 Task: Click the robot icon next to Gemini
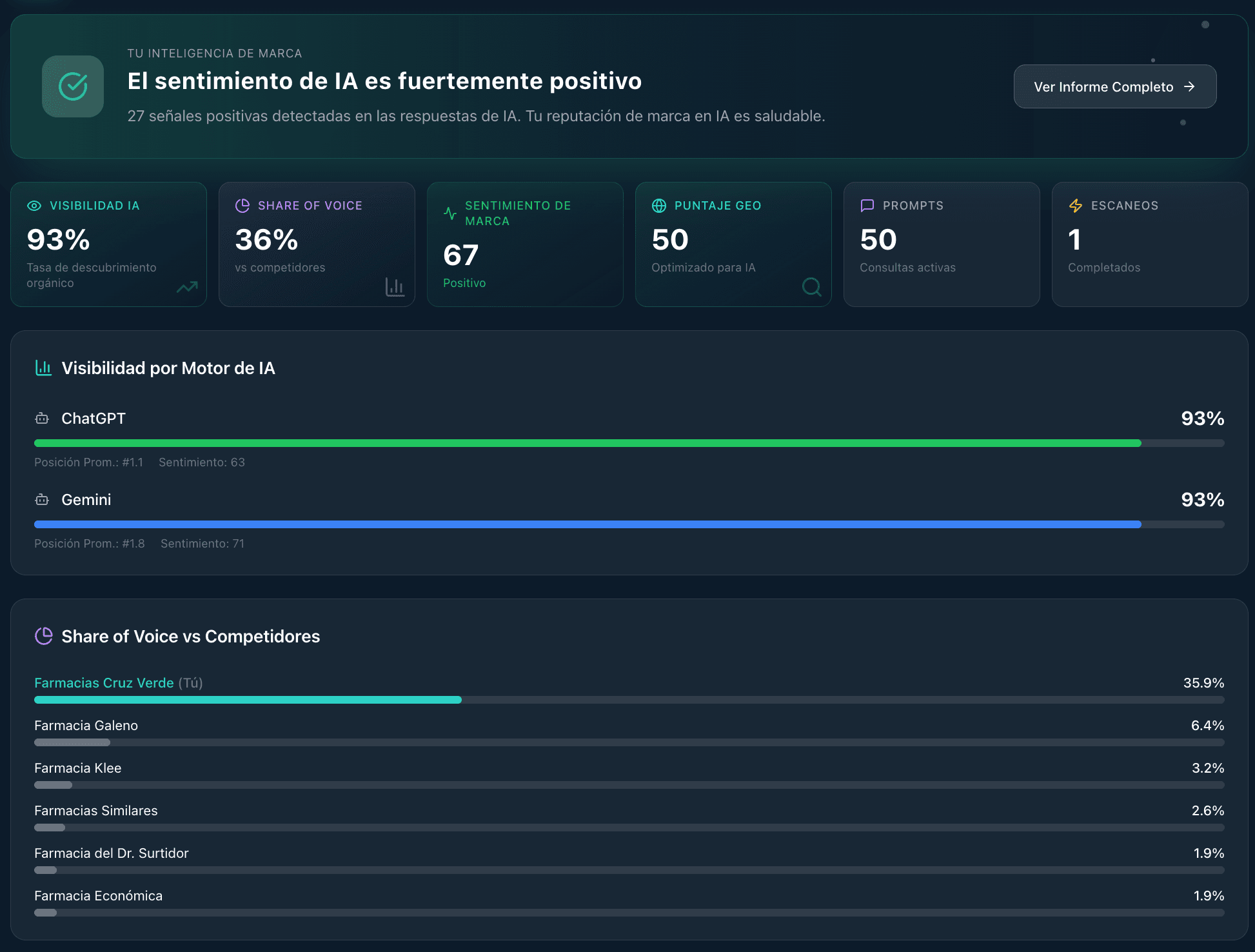point(42,500)
